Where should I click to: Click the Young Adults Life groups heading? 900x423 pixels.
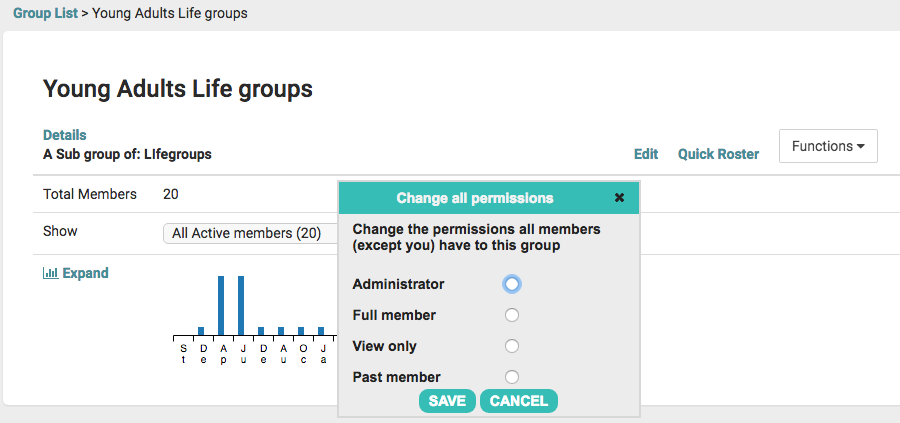[178, 89]
